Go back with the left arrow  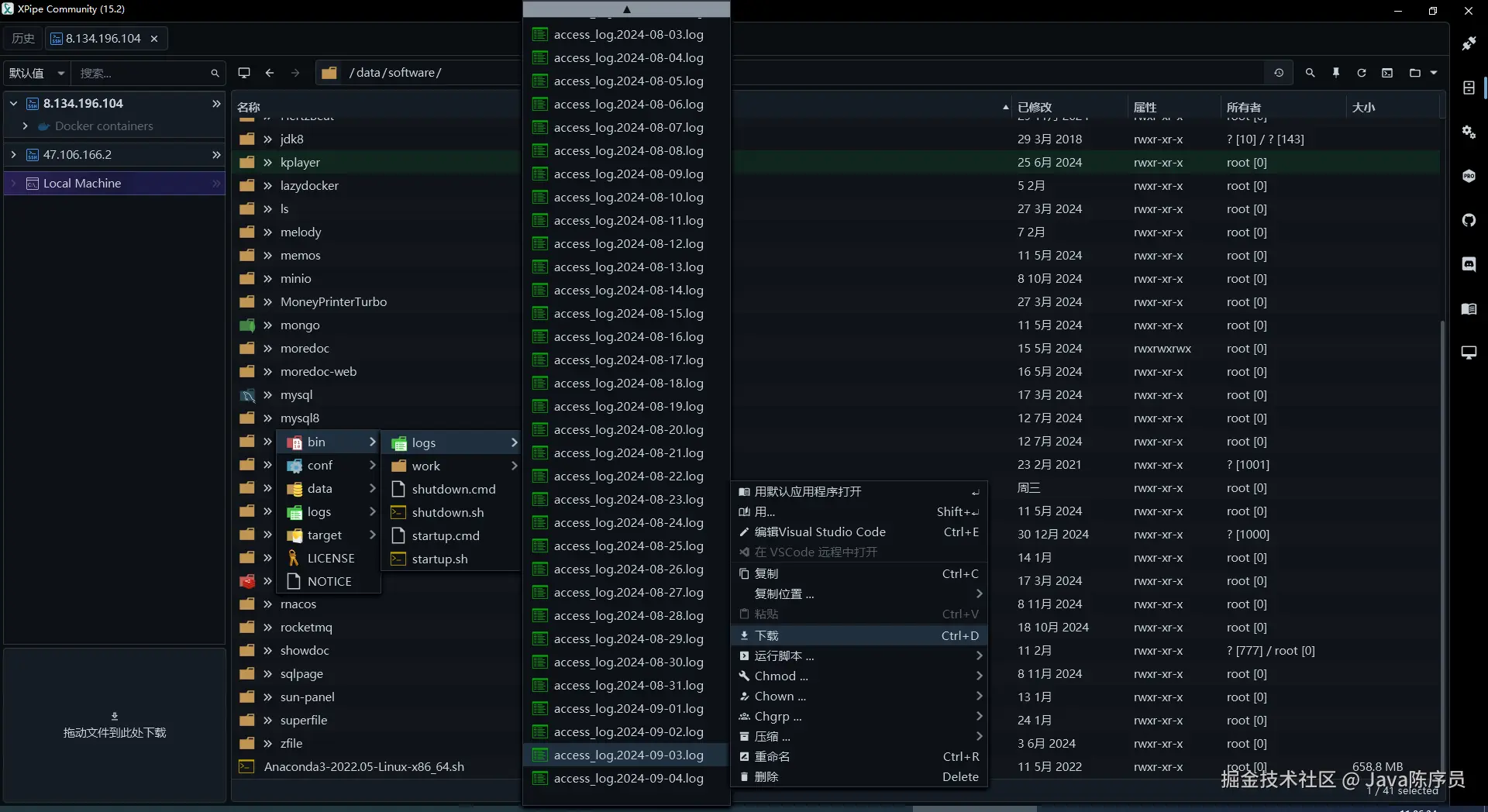click(270, 73)
